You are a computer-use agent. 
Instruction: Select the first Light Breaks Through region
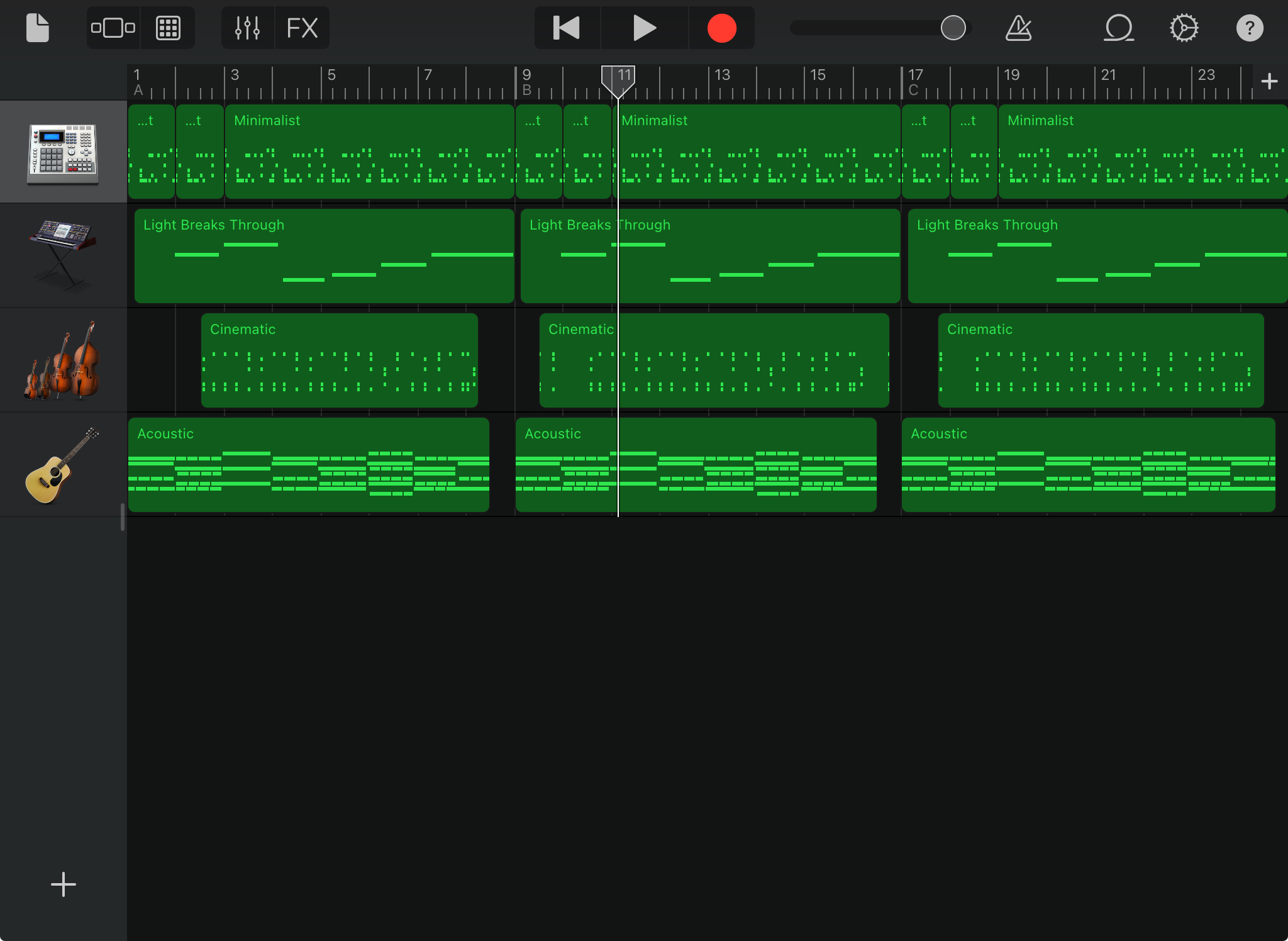click(x=324, y=255)
